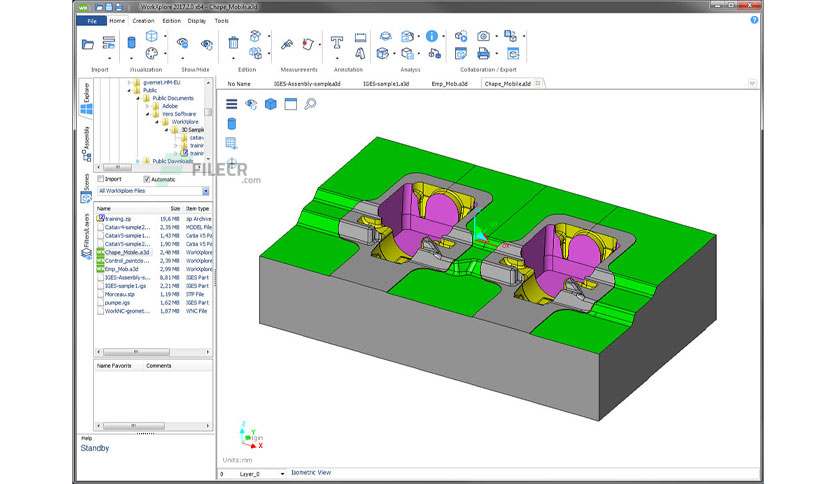Select the Morceau.stp file row
The image size is (836, 484).
[x=154, y=294]
